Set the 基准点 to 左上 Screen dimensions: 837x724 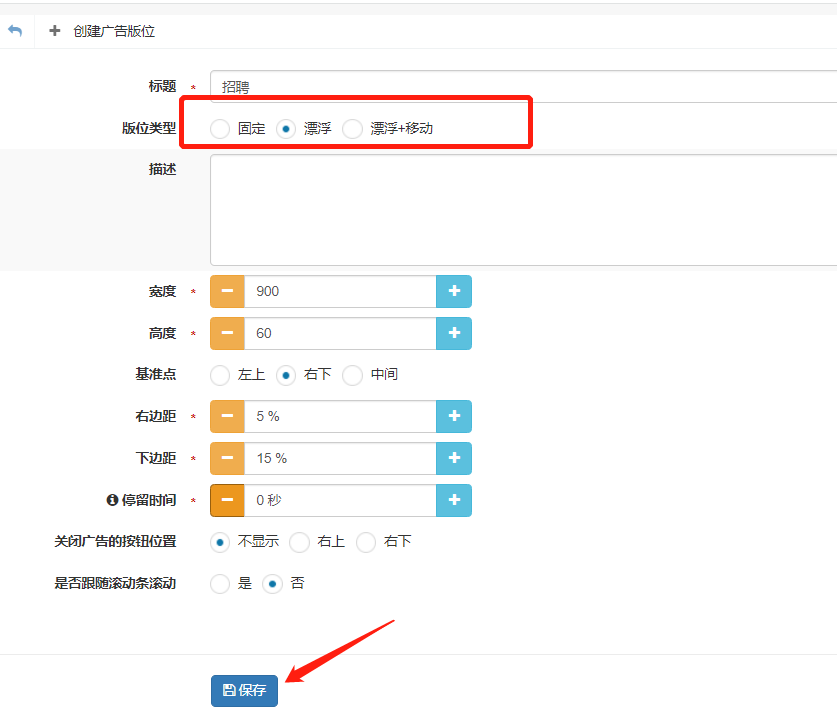point(220,375)
